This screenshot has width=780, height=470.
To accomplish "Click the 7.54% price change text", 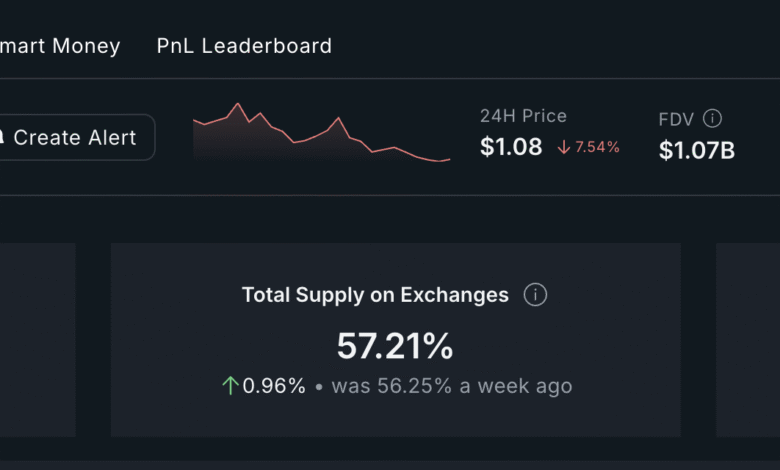I will click(597, 147).
